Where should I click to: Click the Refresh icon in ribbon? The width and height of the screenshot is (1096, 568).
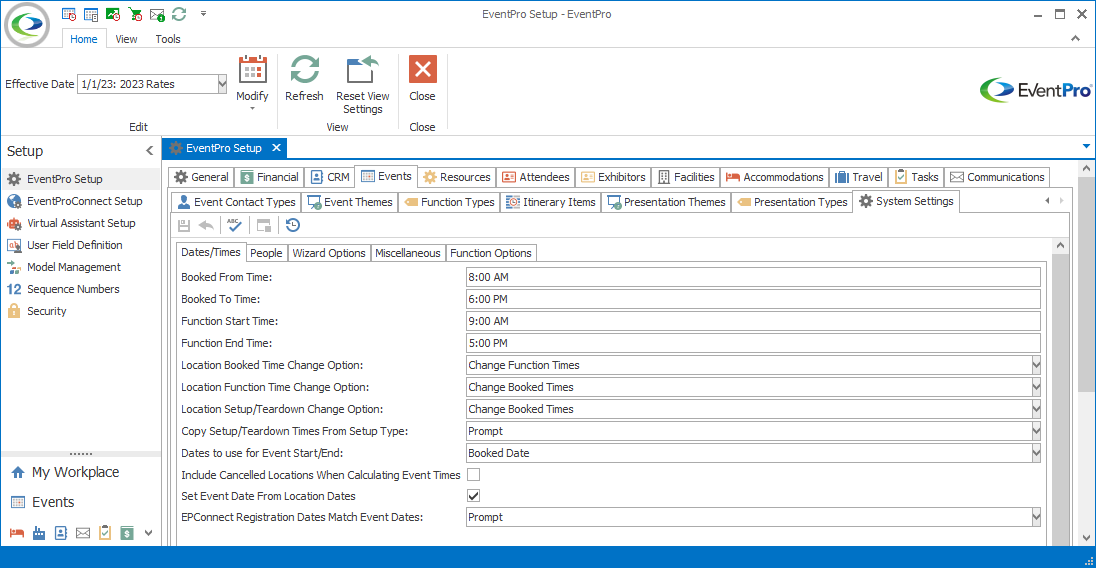[x=304, y=70]
